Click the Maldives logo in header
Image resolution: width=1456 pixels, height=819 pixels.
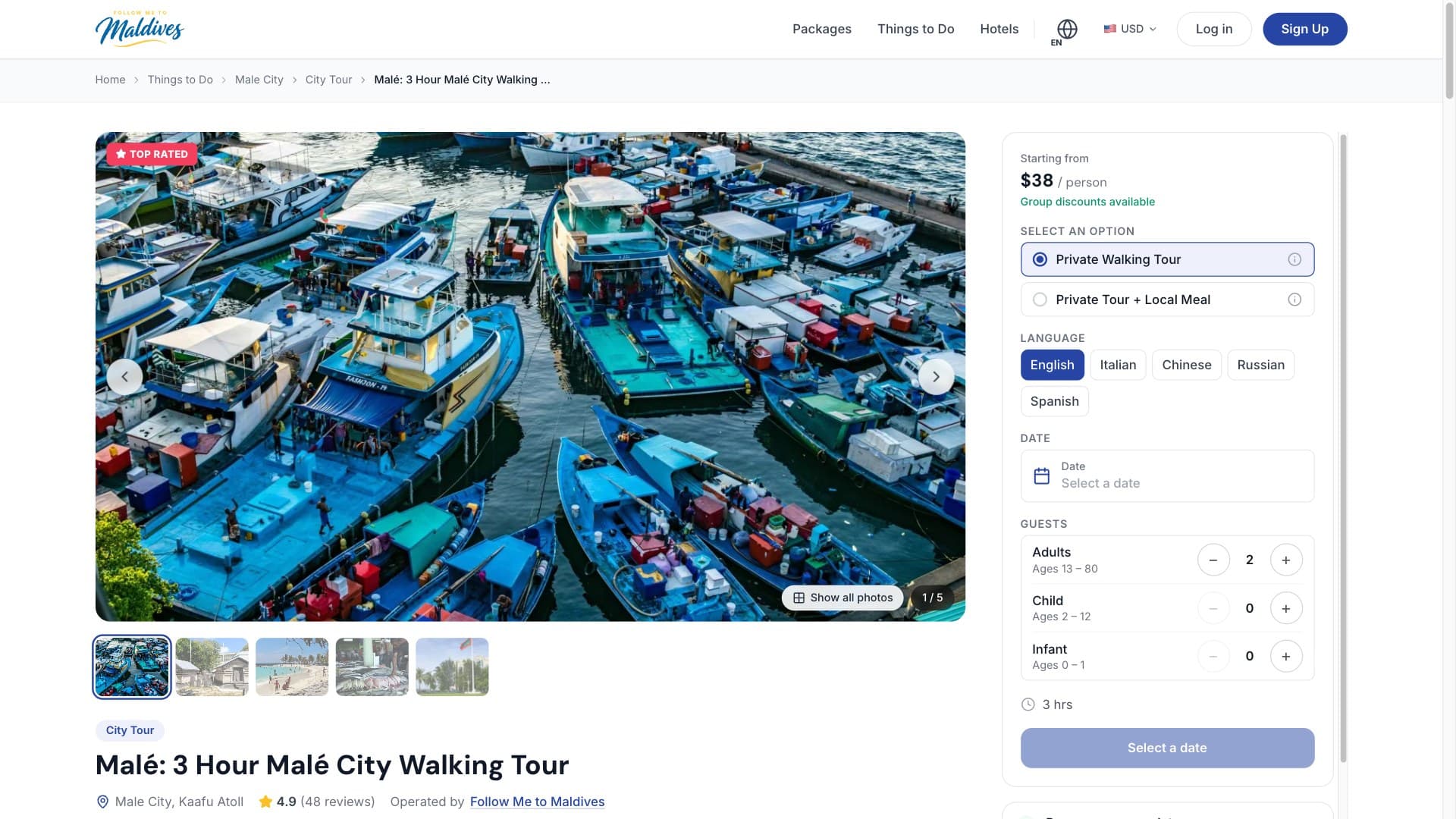[140, 29]
